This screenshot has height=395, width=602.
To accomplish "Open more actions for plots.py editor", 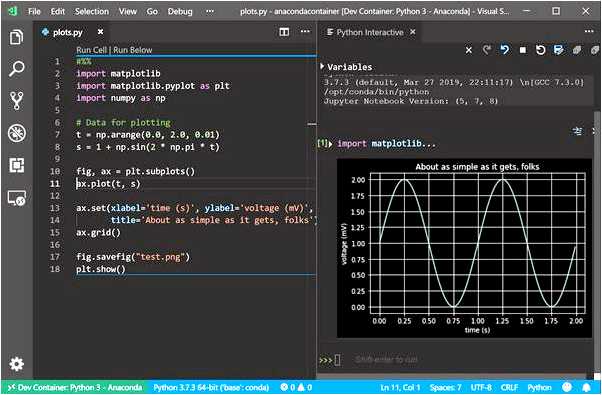I will pos(306,32).
